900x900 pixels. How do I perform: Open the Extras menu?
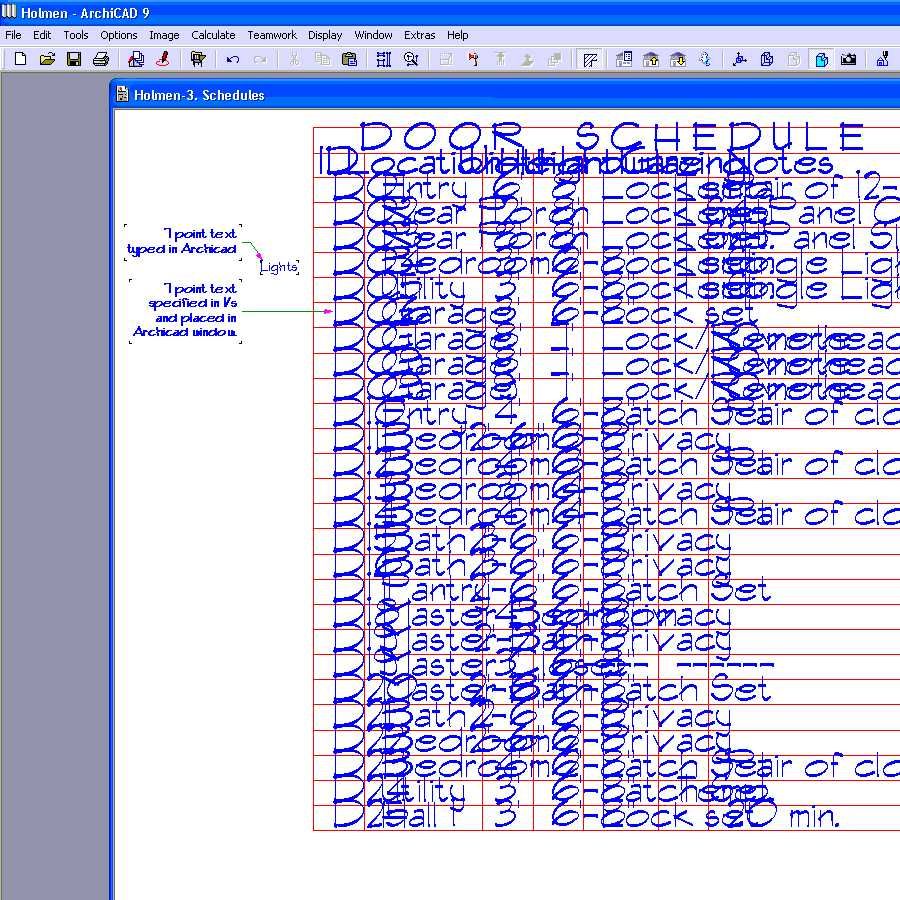pyautogui.click(x=420, y=35)
